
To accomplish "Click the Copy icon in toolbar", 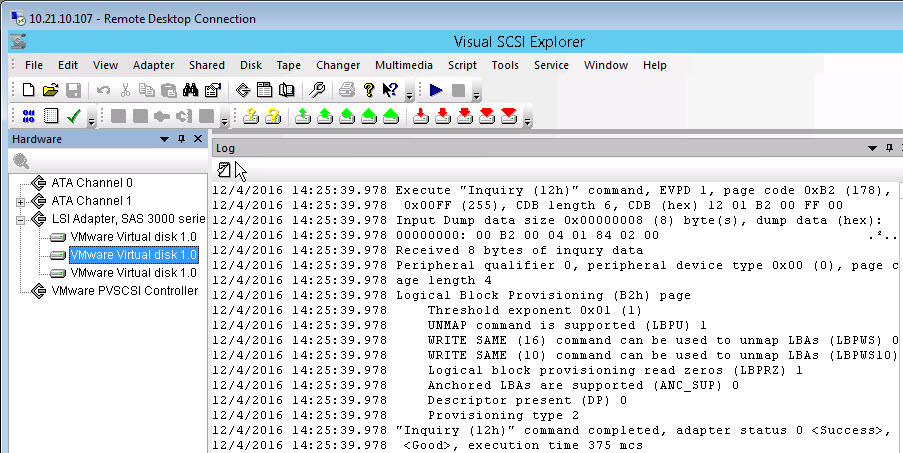I will click(x=147, y=90).
